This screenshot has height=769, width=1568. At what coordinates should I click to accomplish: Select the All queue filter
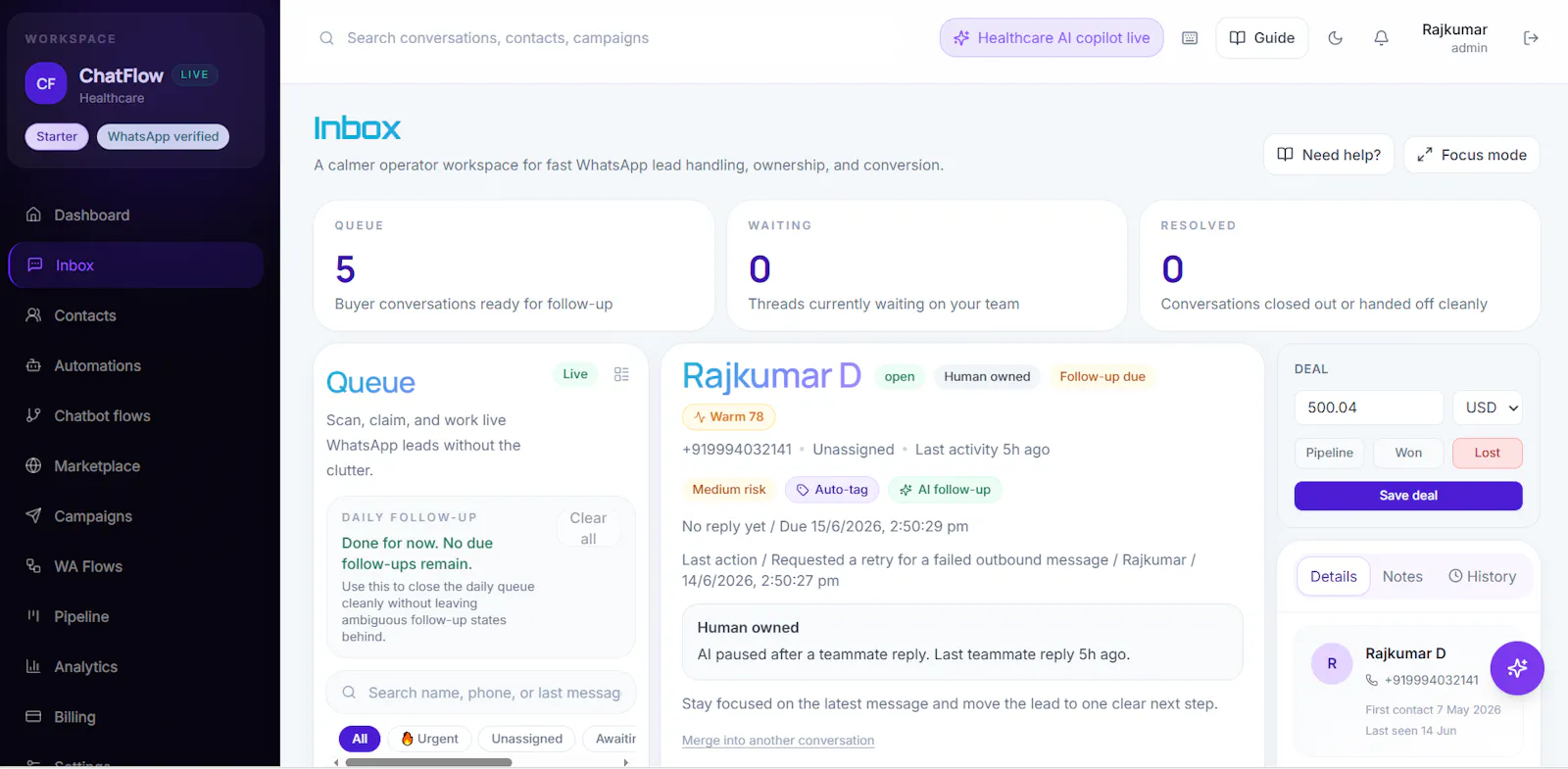pos(360,739)
